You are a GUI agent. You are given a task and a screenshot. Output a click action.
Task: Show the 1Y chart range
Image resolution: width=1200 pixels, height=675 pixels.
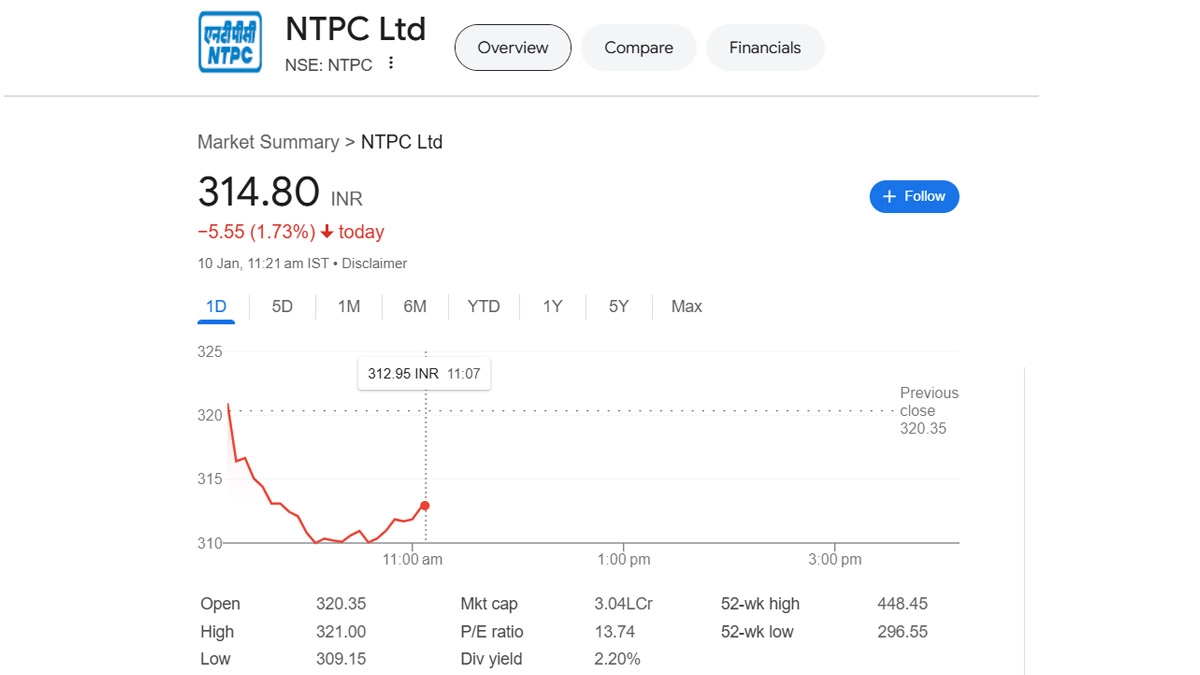552,307
